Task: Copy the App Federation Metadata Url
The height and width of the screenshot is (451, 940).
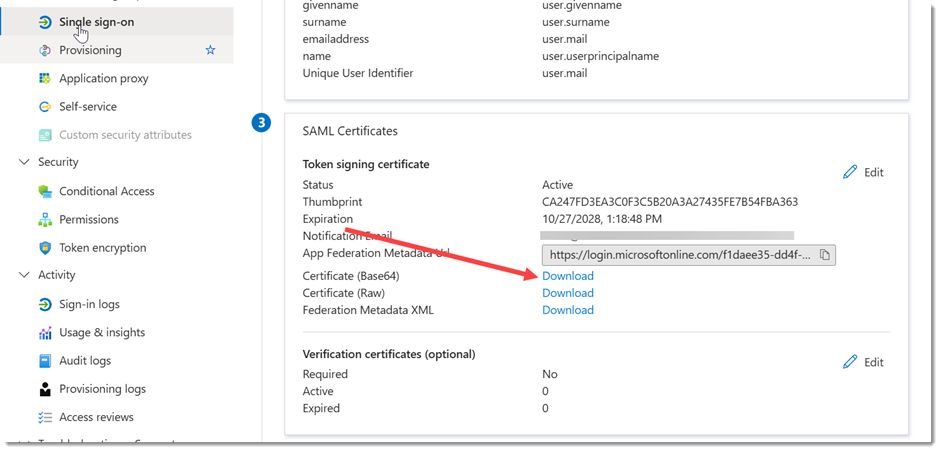Action: coord(825,255)
